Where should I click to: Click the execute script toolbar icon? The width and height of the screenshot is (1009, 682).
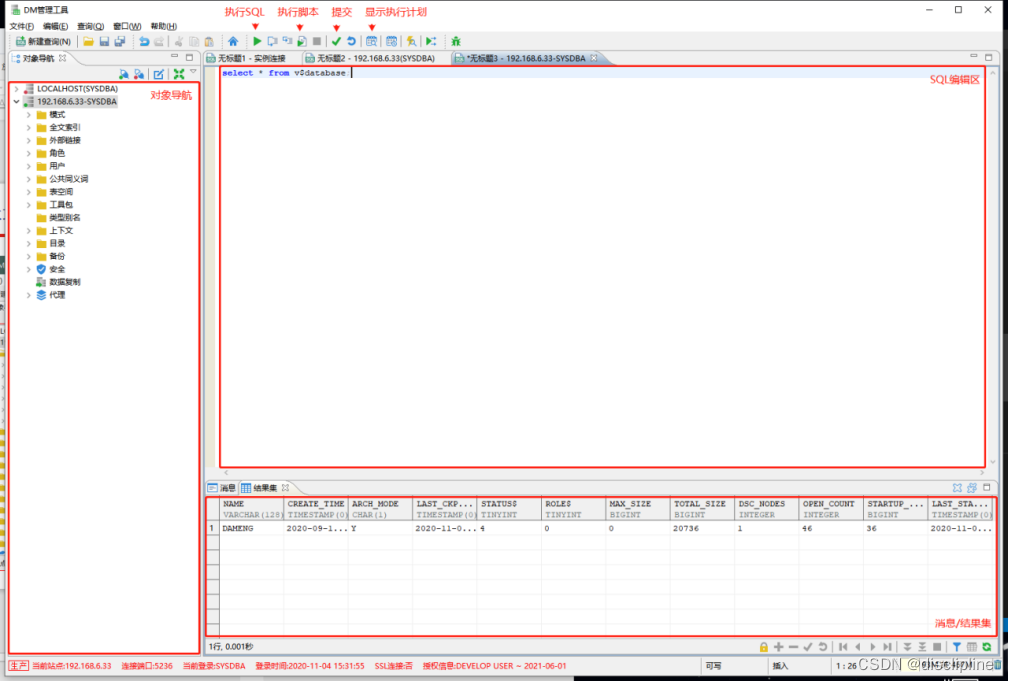(x=302, y=41)
